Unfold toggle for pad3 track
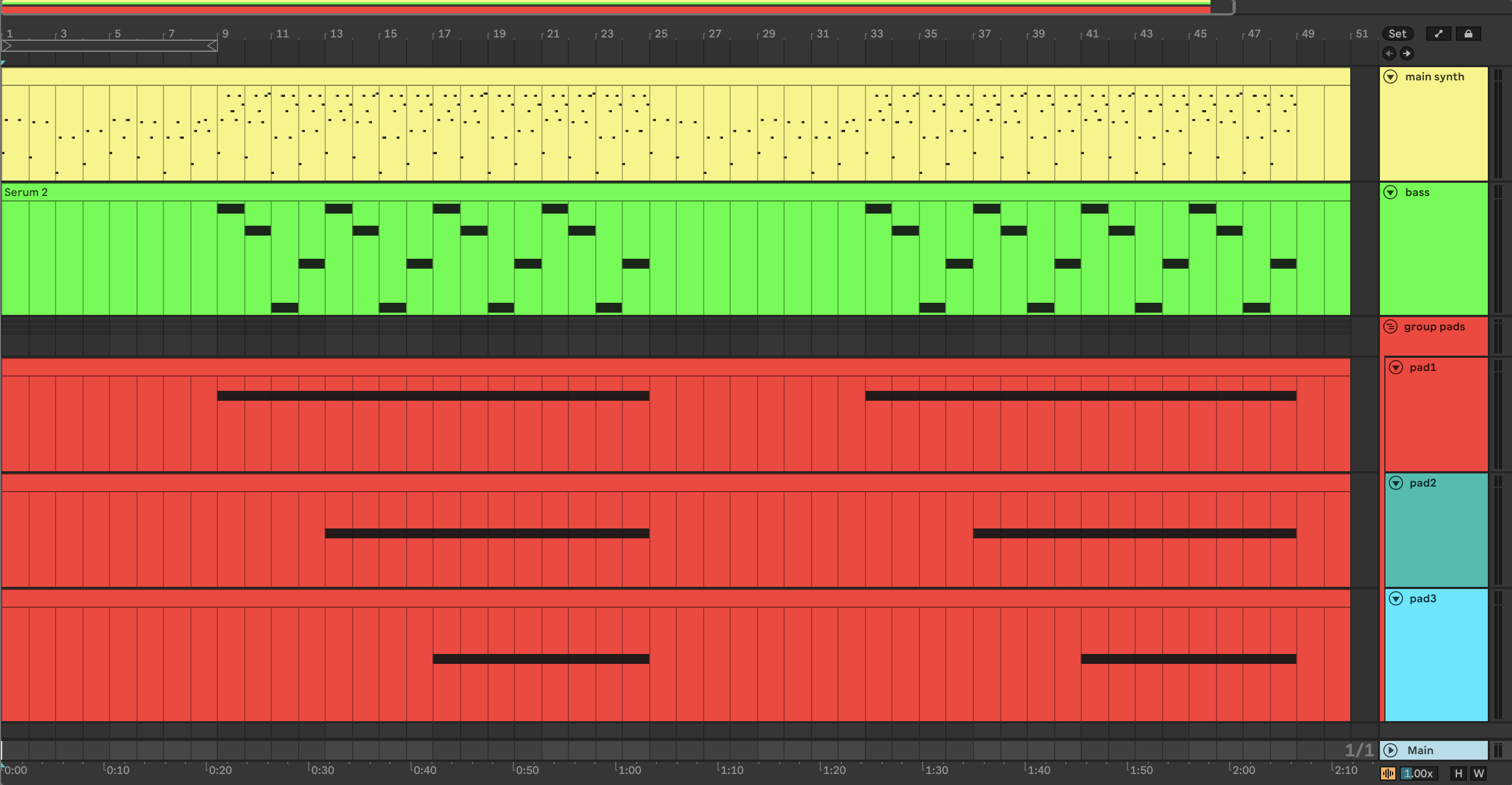 click(x=1396, y=599)
